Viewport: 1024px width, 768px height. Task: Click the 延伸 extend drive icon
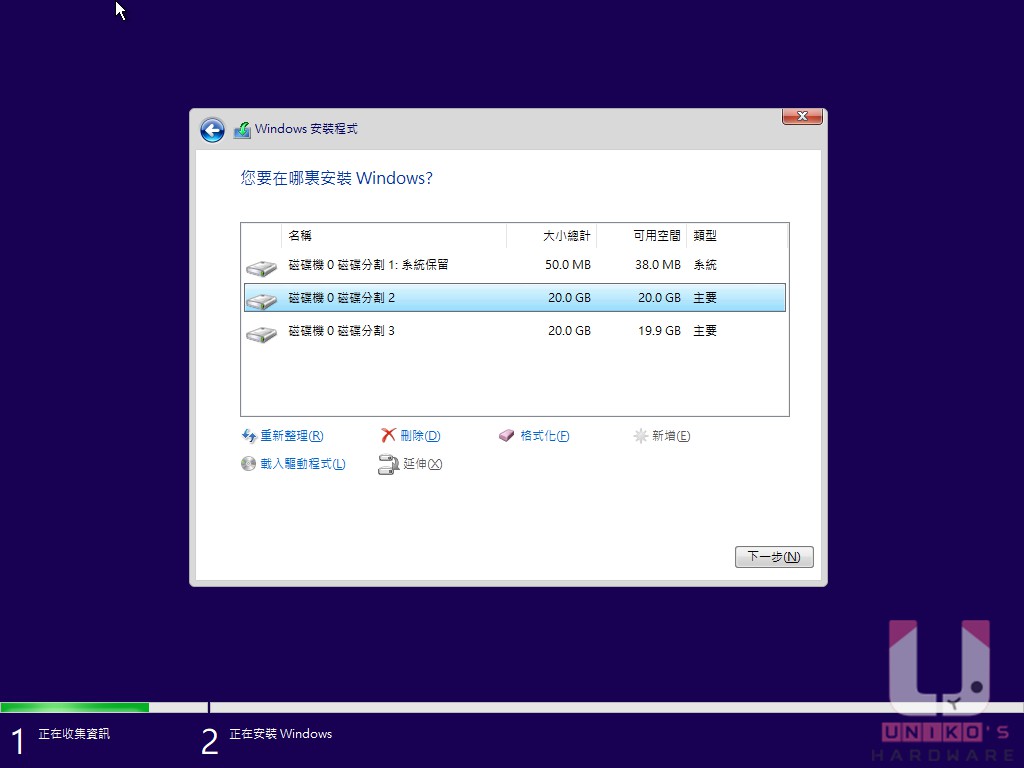point(389,464)
